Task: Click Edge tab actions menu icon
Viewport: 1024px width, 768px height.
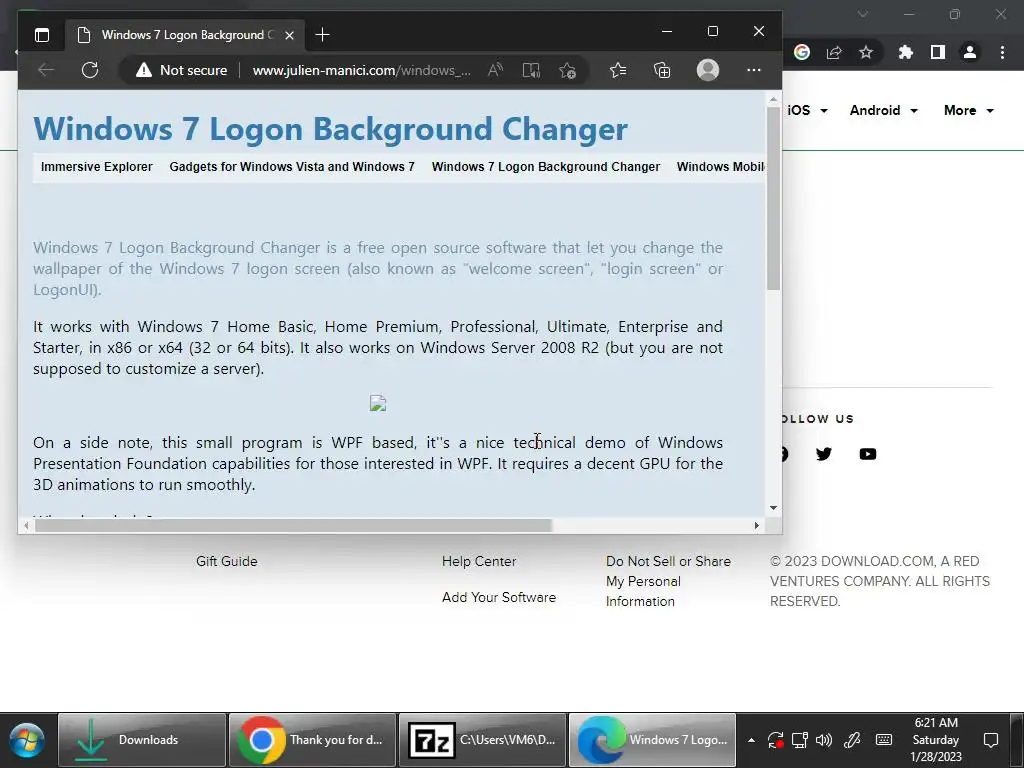Action: (x=42, y=35)
